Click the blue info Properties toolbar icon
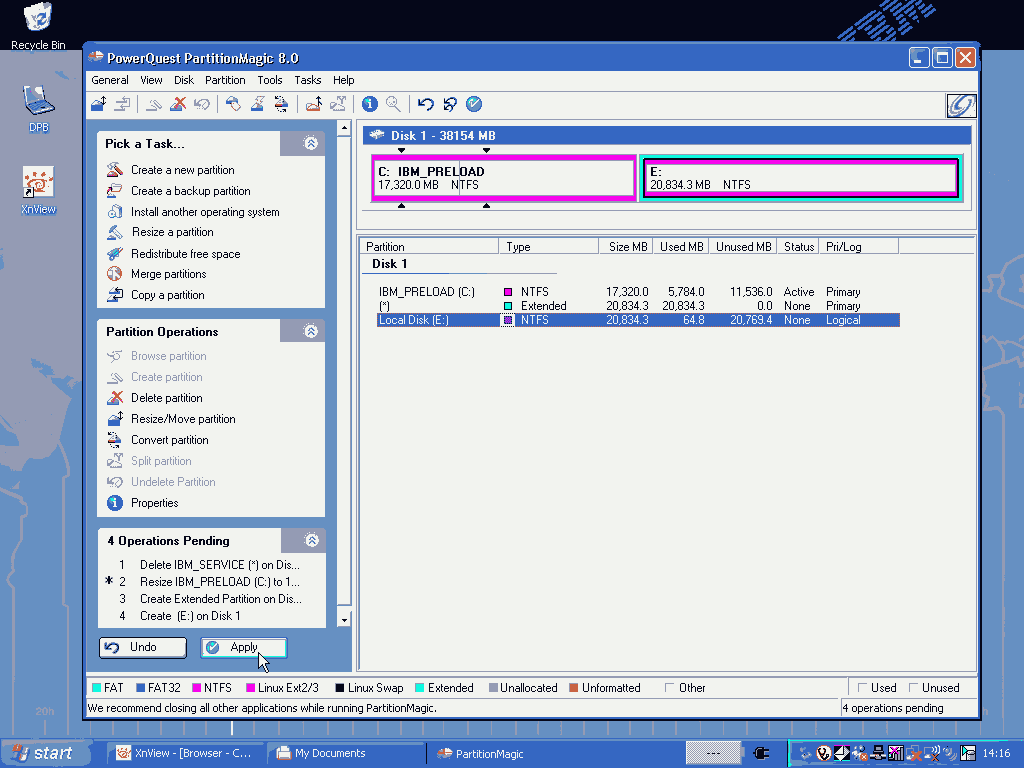The image size is (1024, 768). pyautogui.click(x=370, y=104)
